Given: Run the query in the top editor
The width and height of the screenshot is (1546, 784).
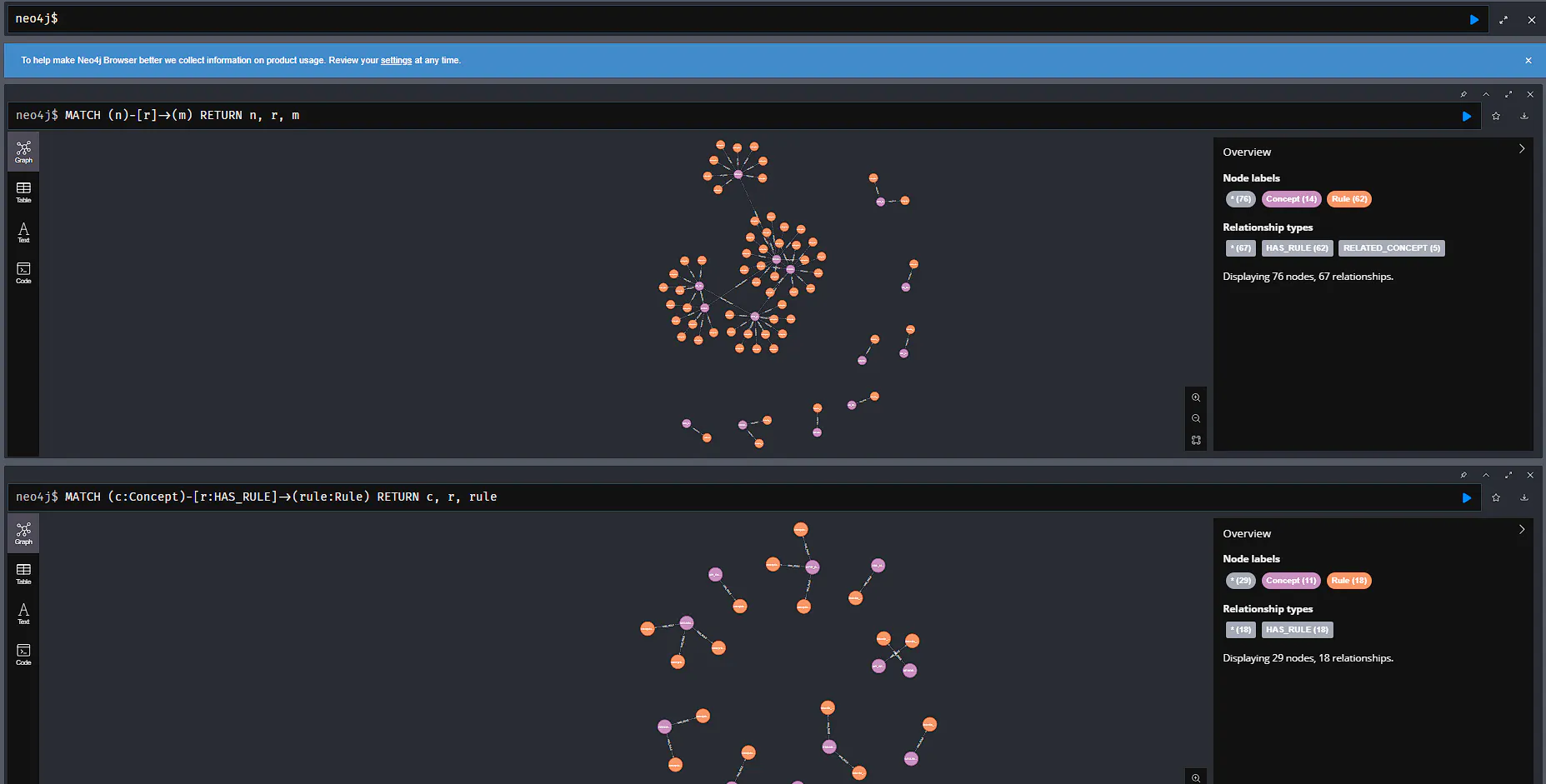Looking at the screenshot, I should (1474, 19).
